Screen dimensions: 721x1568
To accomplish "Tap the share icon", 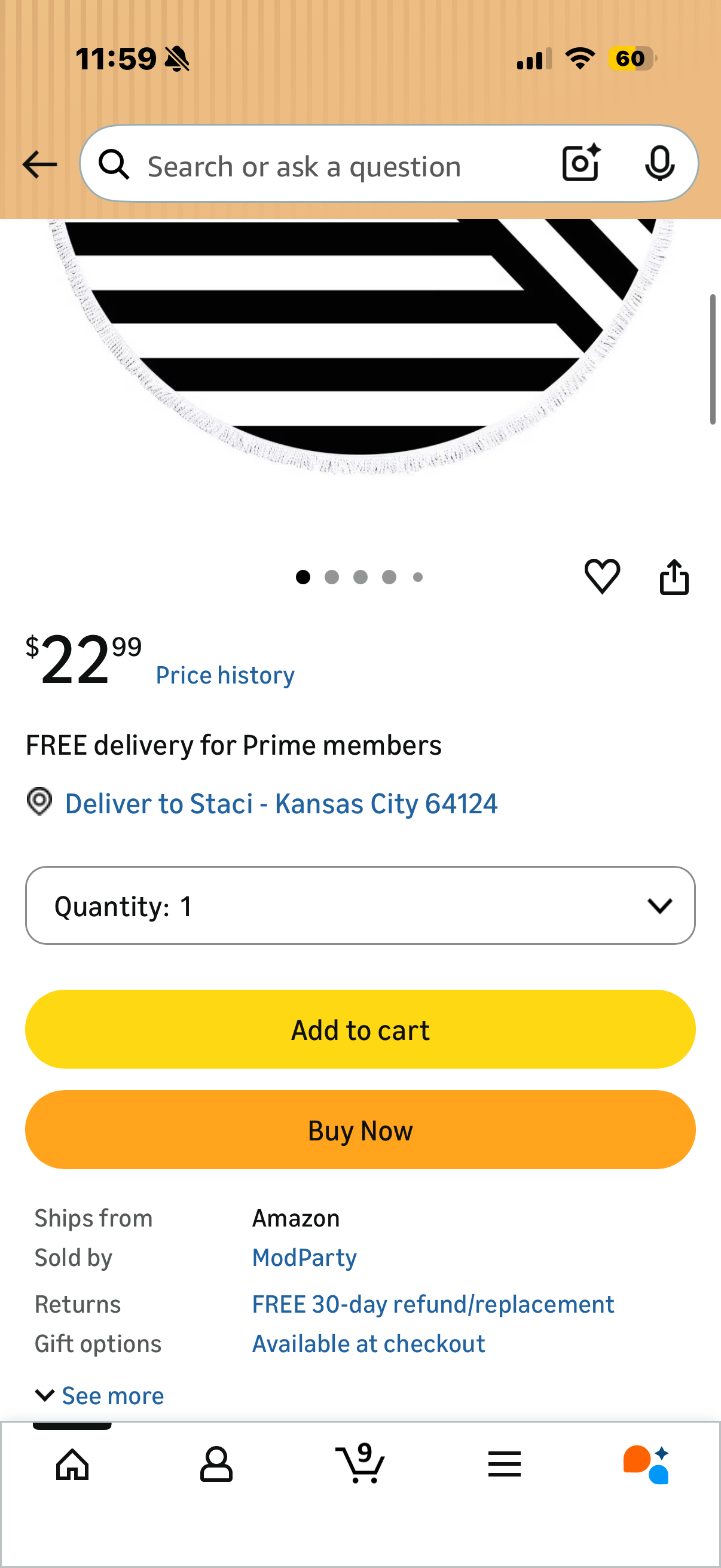I will pyautogui.click(x=674, y=576).
